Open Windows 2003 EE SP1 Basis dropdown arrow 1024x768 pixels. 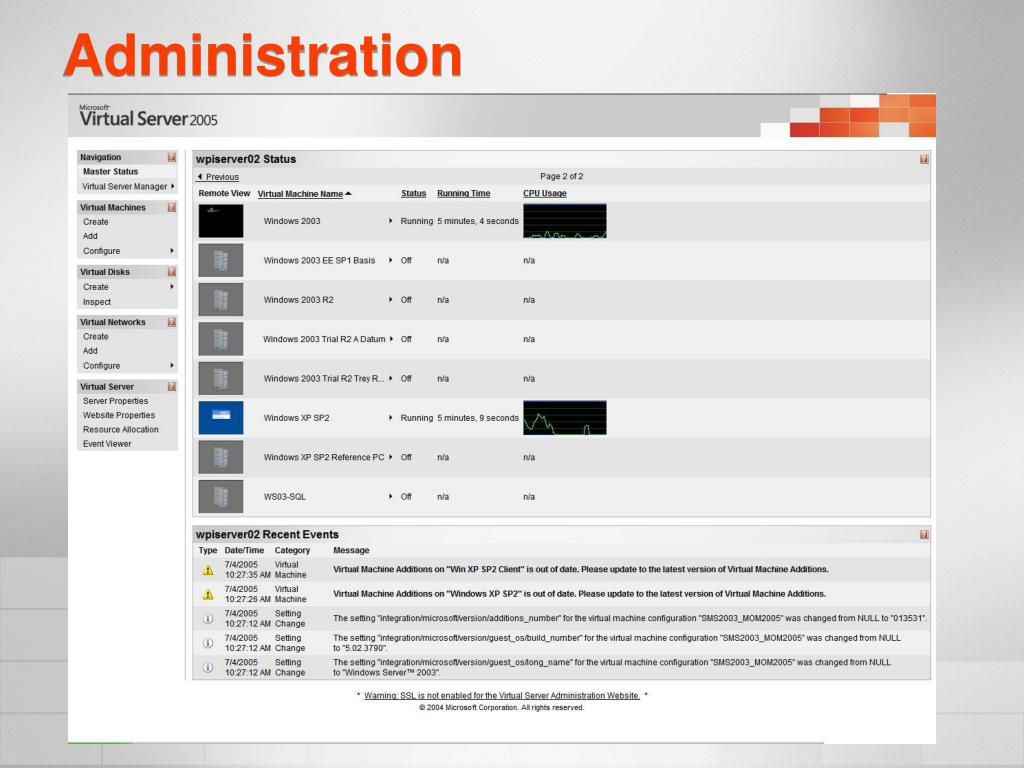[x=391, y=261]
